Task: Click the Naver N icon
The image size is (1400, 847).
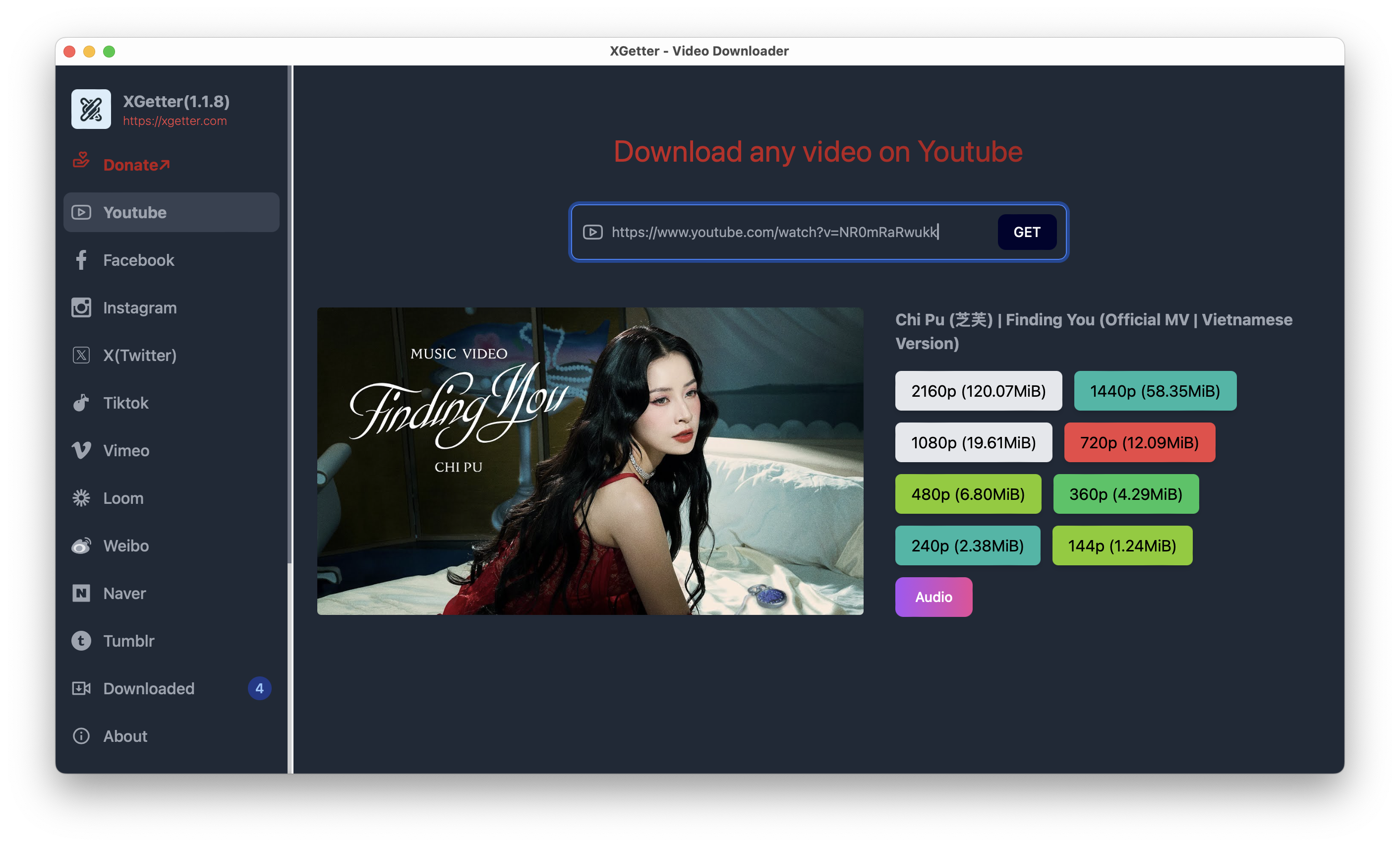Action: [81, 594]
